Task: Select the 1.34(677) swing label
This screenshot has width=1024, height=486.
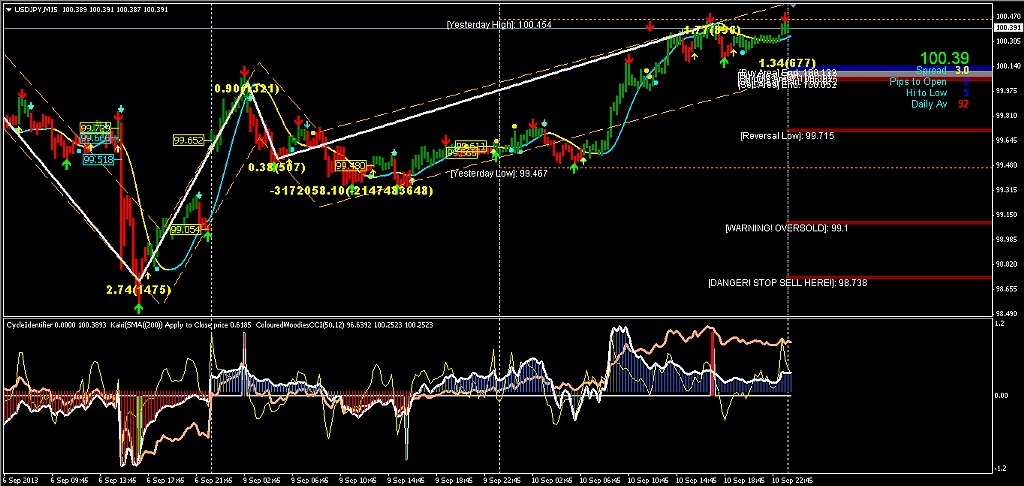Action: pos(787,63)
